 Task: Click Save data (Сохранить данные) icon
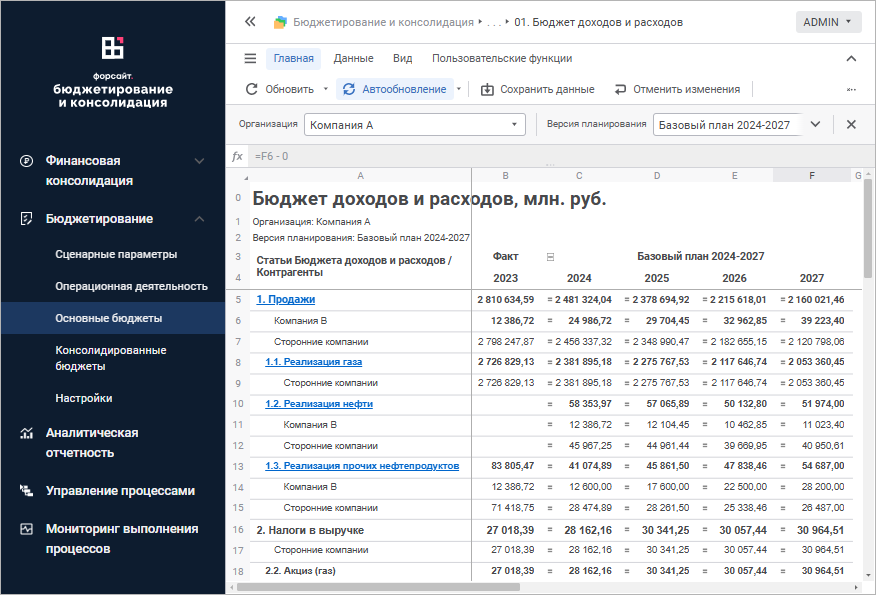488,89
